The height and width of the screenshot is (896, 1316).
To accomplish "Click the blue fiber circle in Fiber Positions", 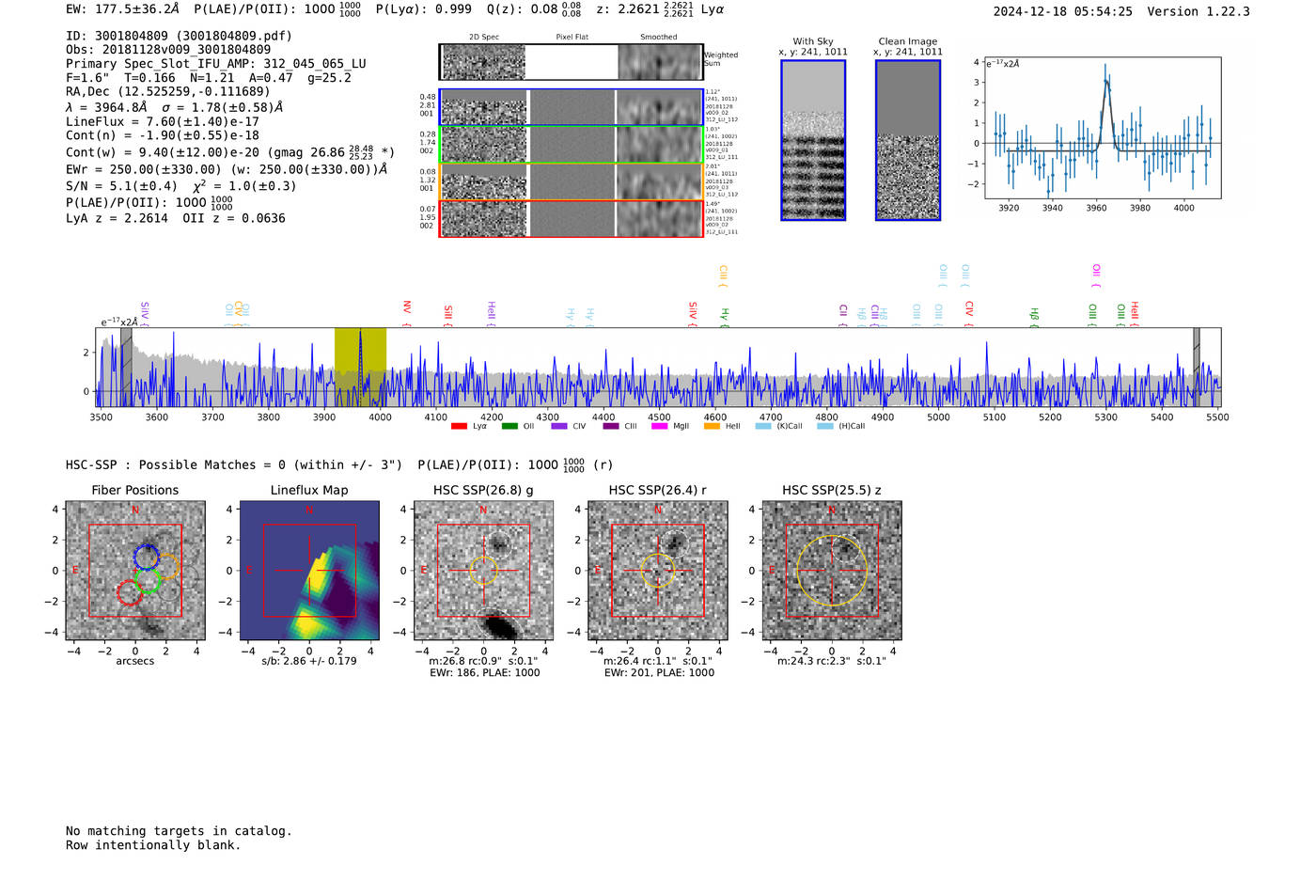I will click(147, 557).
